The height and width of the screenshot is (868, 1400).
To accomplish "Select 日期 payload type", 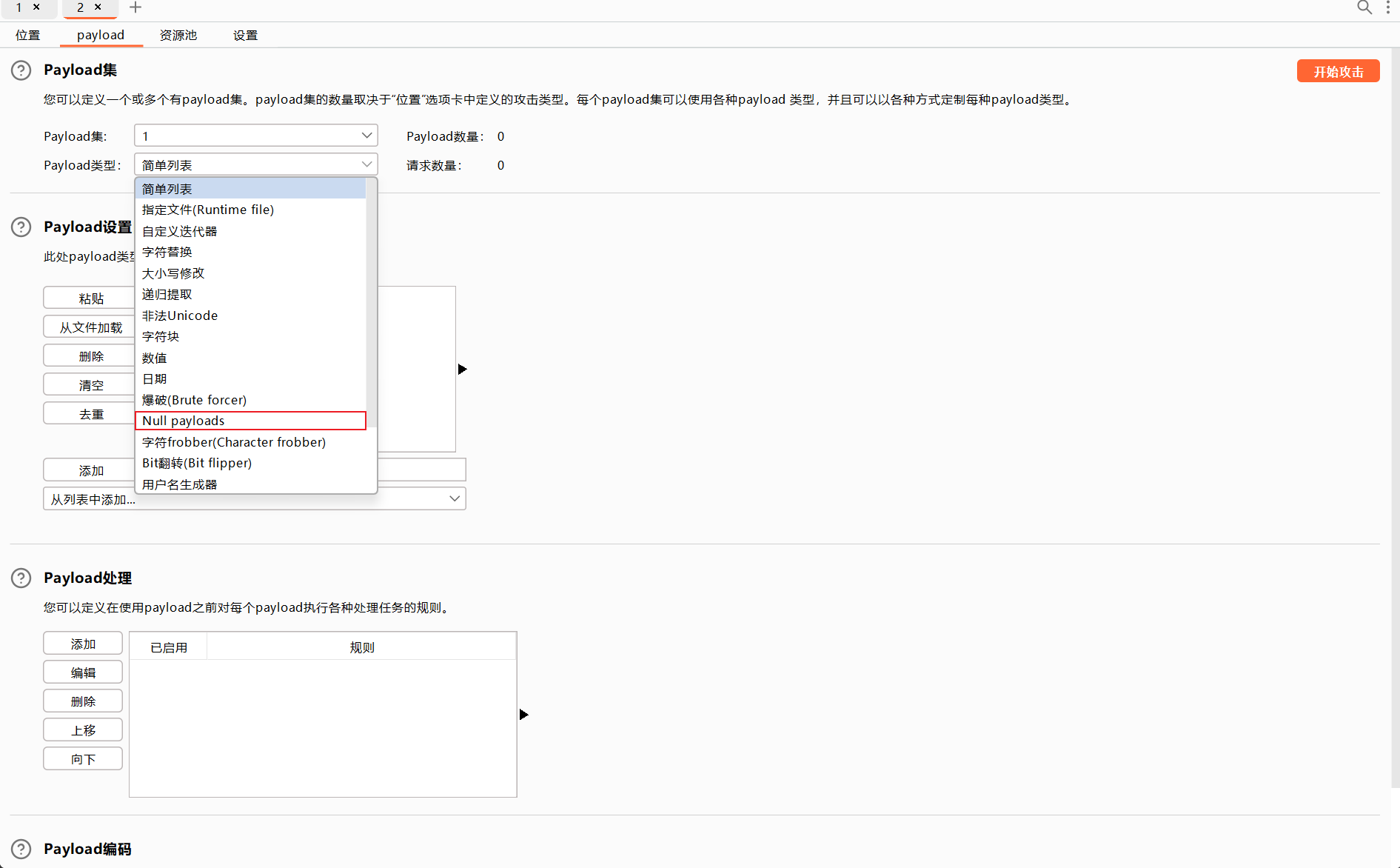I will click(251, 378).
